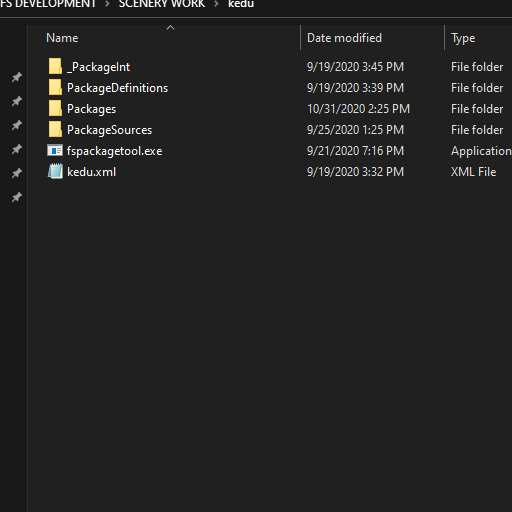The height and width of the screenshot is (512, 512).
Task: Click the date 9/19/2020 3:45 PM
Action: click(355, 67)
